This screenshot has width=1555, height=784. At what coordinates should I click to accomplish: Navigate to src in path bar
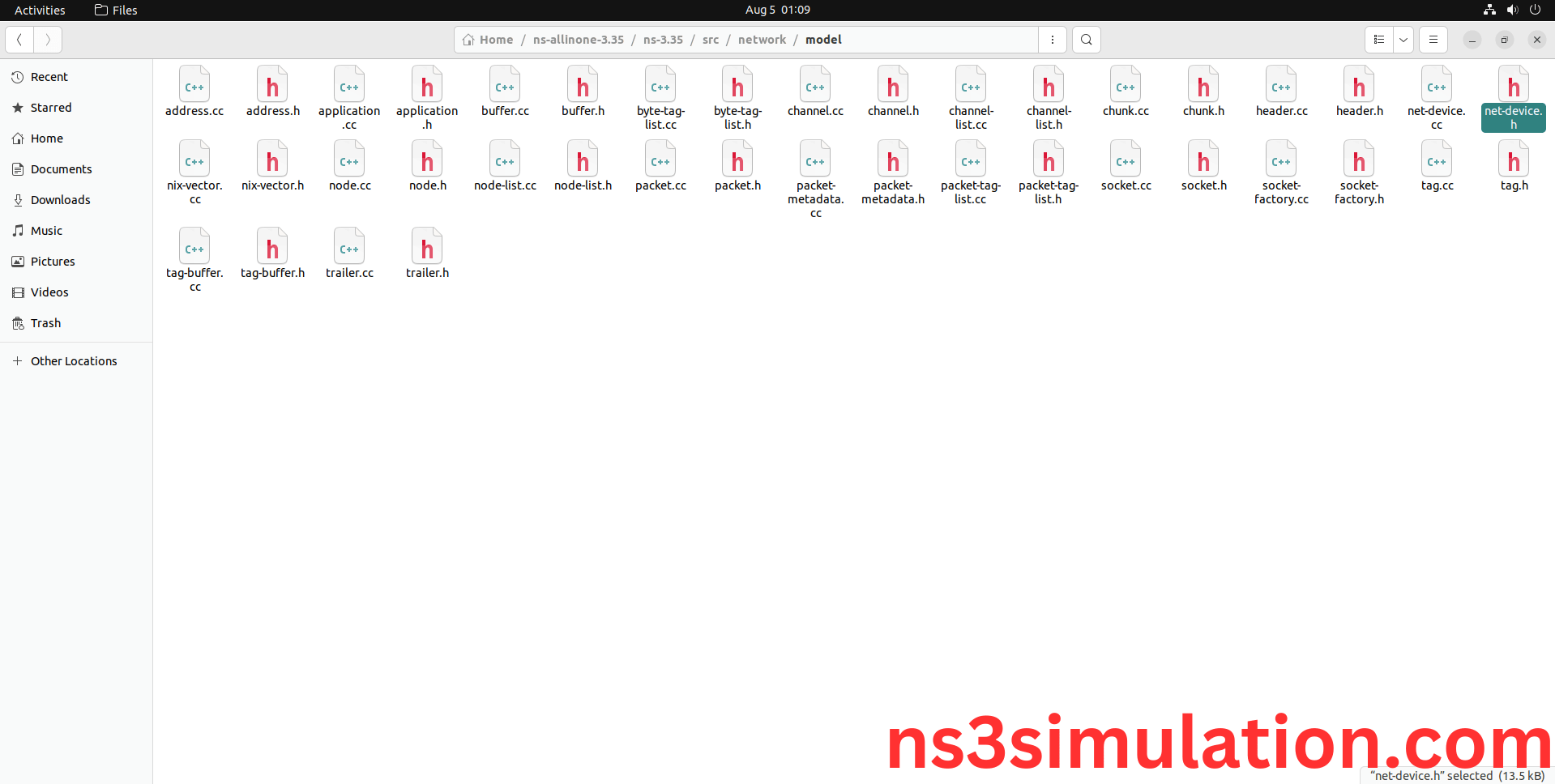(711, 40)
